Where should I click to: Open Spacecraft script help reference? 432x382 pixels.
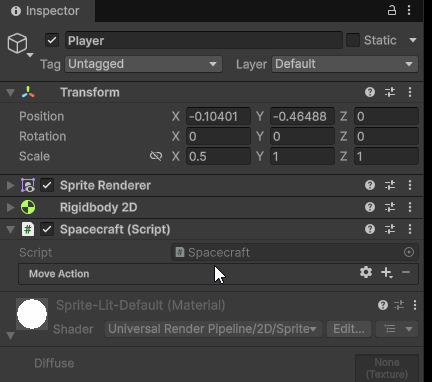(370, 229)
